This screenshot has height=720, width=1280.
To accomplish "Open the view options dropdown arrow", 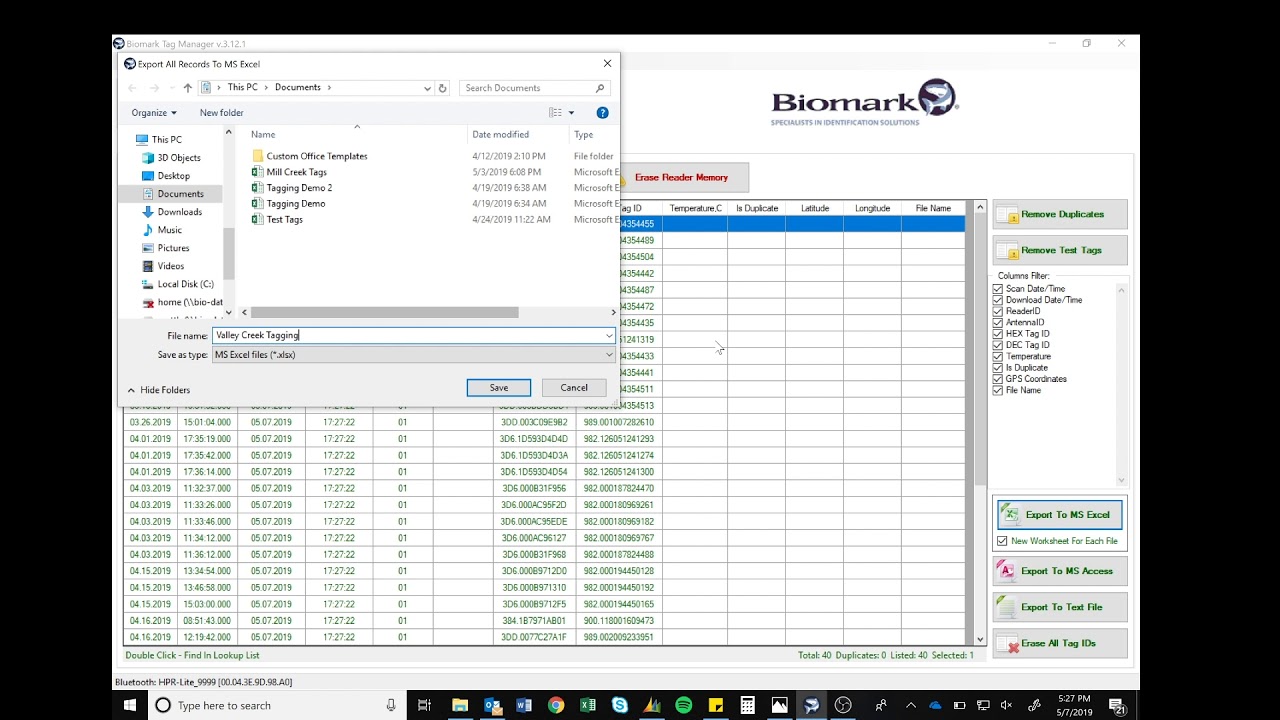I will (x=571, y=113).
